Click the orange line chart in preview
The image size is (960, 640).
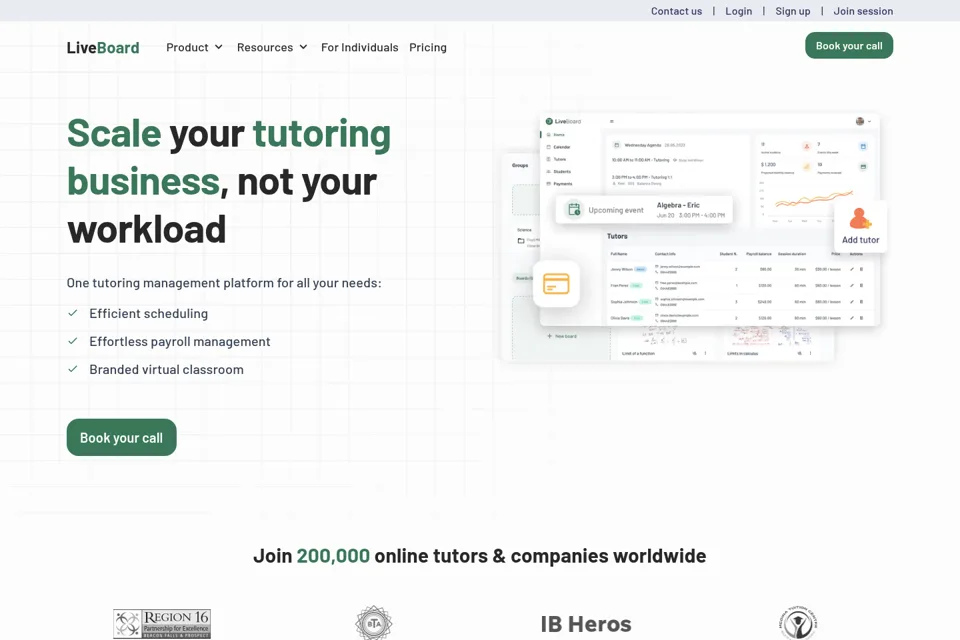[814, 199]
